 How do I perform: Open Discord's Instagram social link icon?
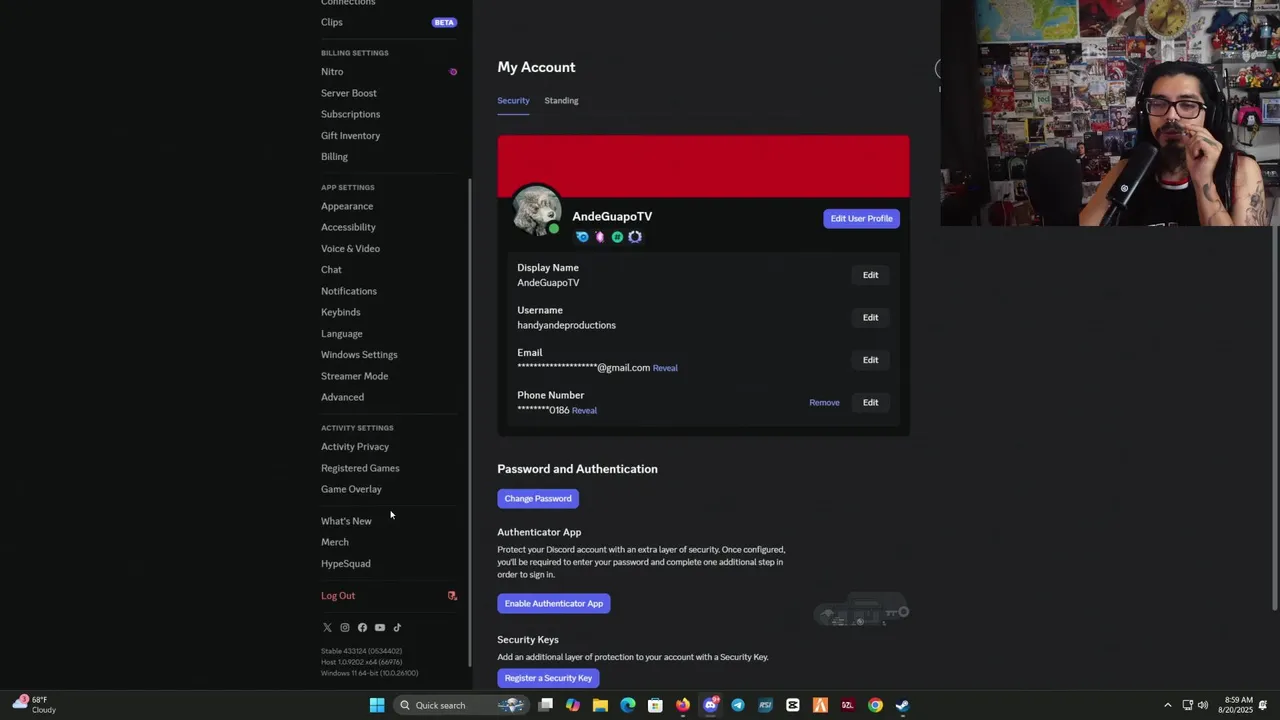[345, 628]
